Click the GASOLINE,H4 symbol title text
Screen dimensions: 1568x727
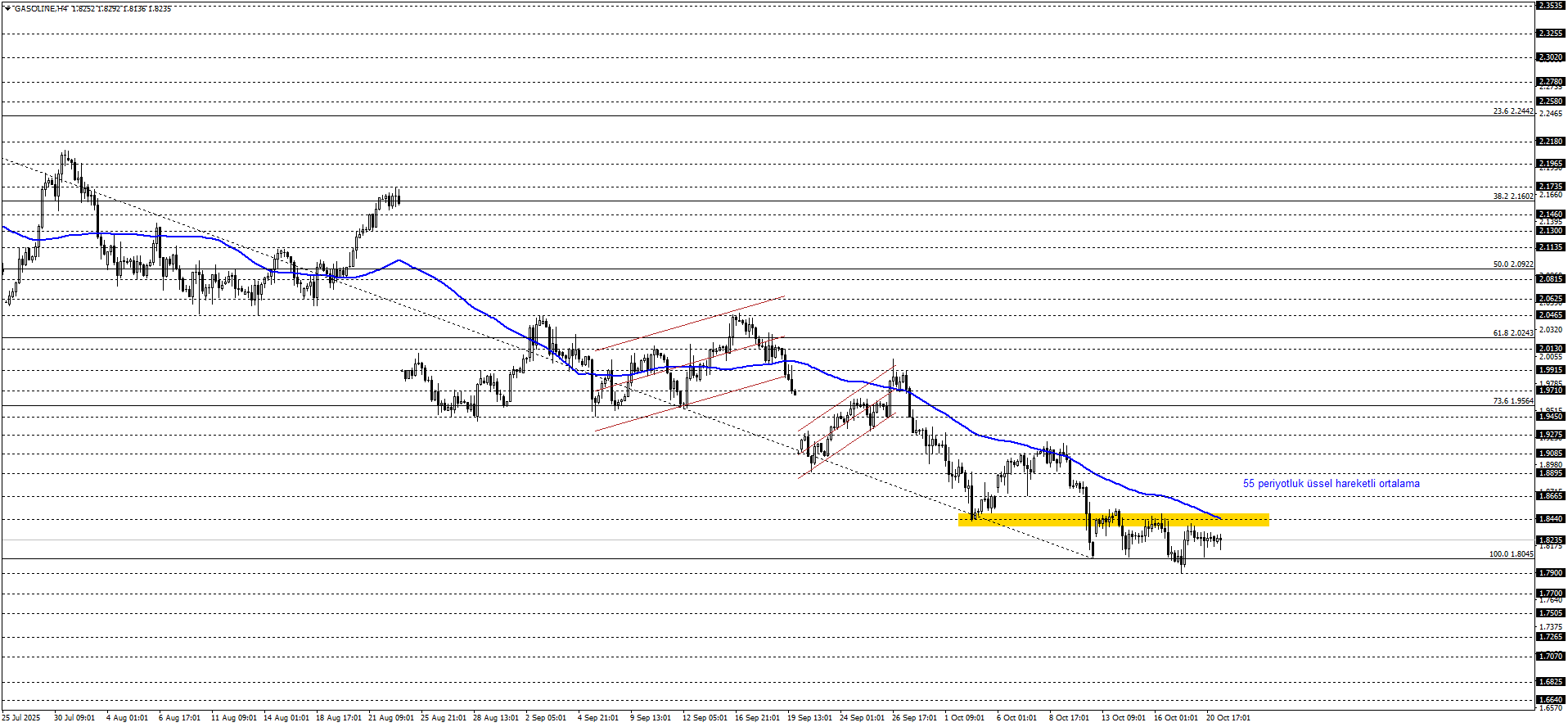click(x=41, y=9)
